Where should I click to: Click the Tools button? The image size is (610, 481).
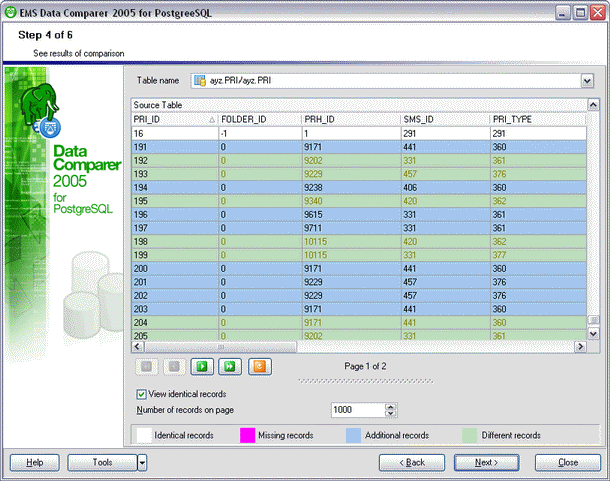coord(102,463)
